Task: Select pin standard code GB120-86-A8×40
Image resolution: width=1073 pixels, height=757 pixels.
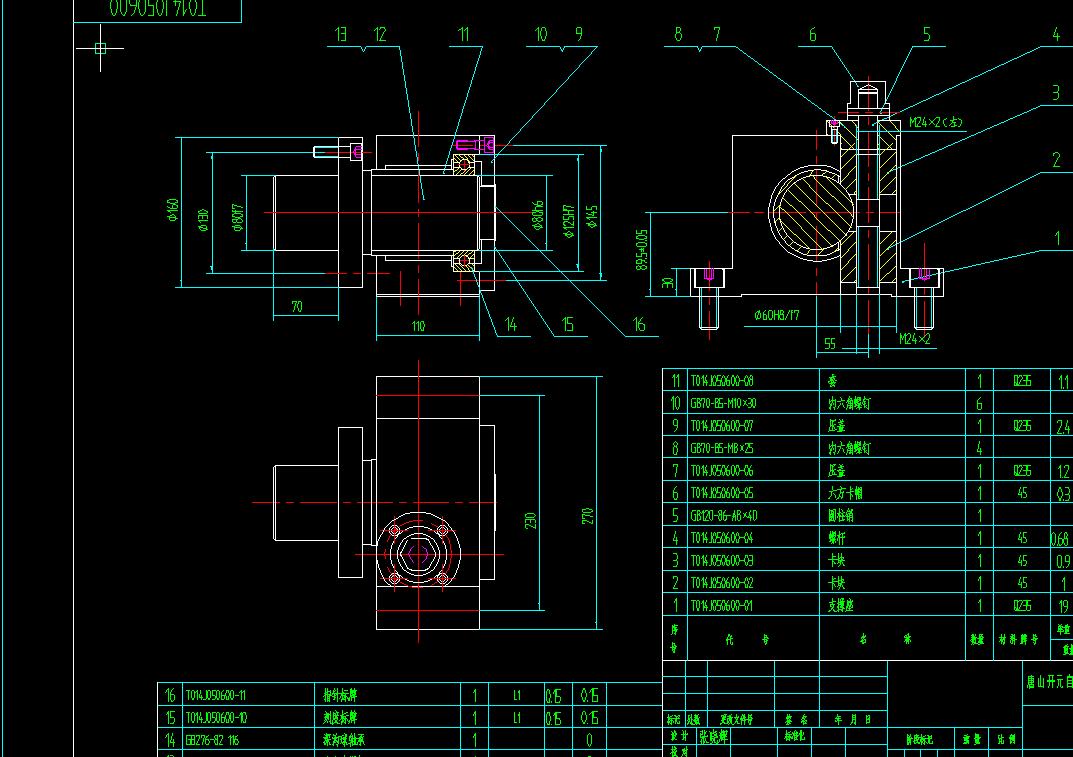Action: click(724, 516)
